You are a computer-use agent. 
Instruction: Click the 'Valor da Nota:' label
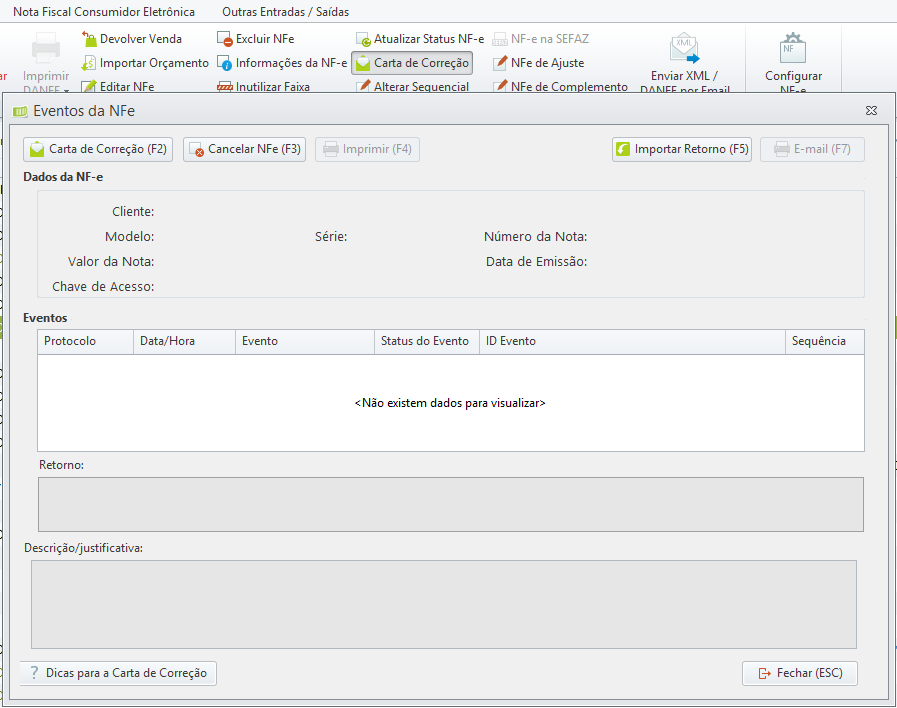click(111, 262)
